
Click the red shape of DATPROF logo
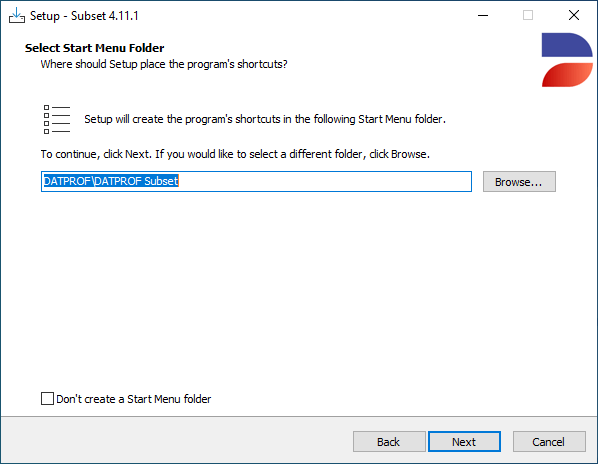[x=567, y=75]
